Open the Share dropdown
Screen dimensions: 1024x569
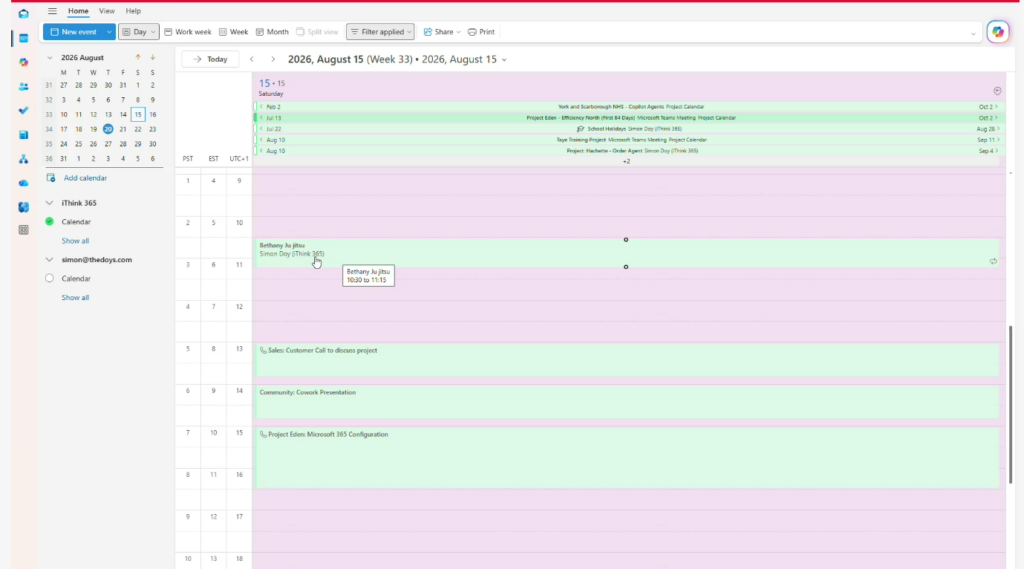click(x=442, y=31)
